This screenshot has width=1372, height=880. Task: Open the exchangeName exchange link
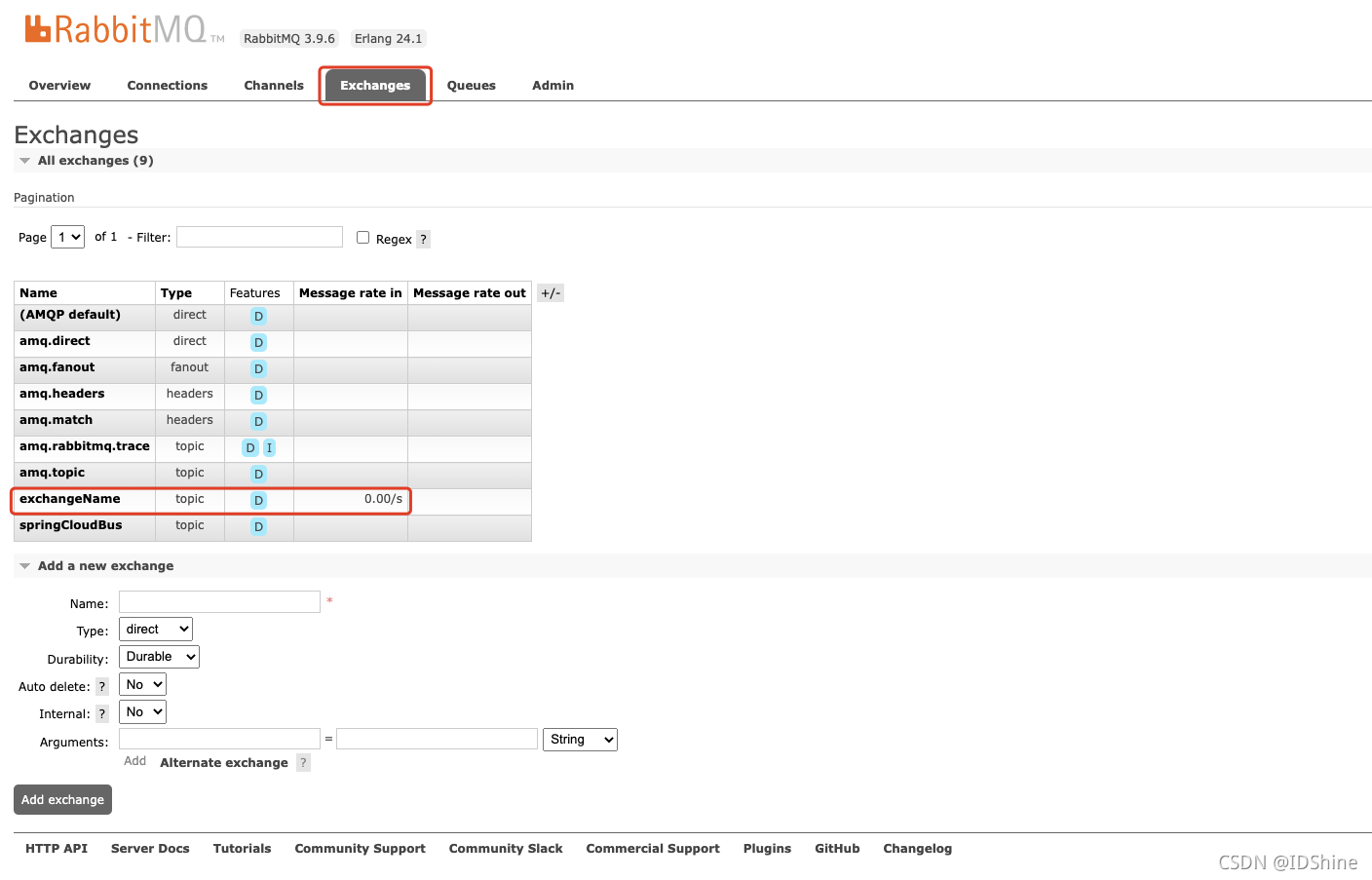pyautogui.click(x=70, y=499)
